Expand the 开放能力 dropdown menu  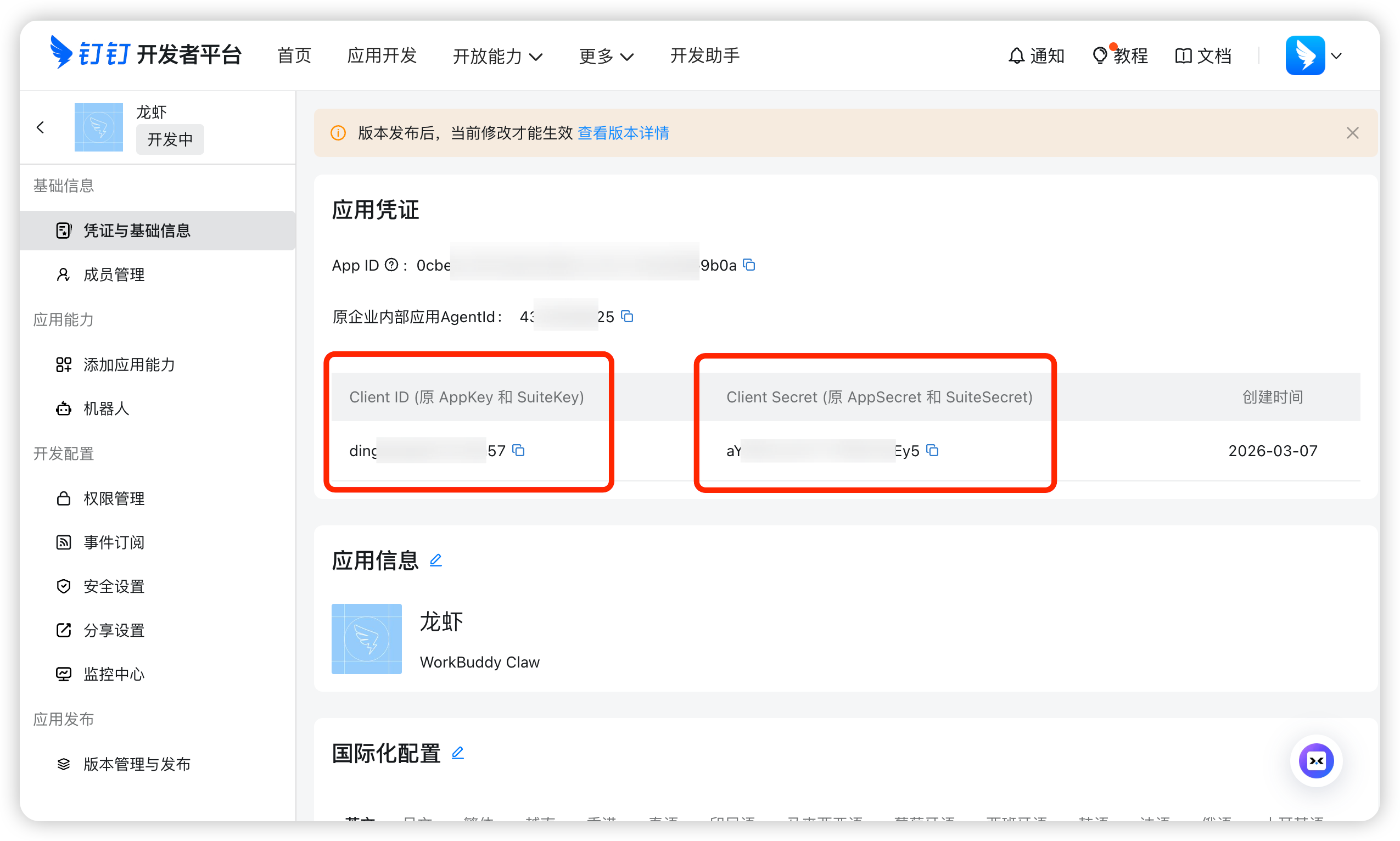coord(497,56)
